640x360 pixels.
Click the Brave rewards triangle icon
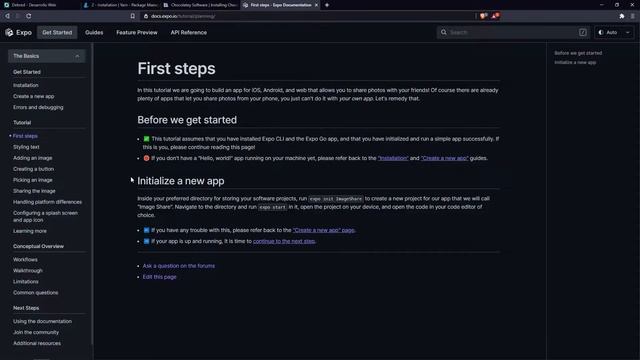[x=495, y=16]
